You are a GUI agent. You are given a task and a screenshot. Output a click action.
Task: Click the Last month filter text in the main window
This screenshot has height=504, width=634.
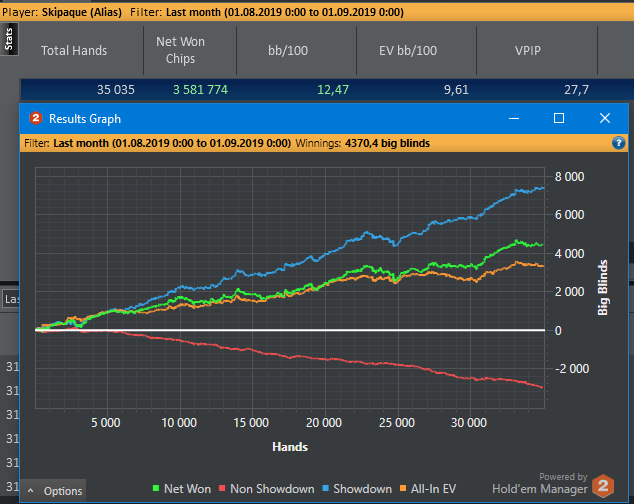coord(267,12)
